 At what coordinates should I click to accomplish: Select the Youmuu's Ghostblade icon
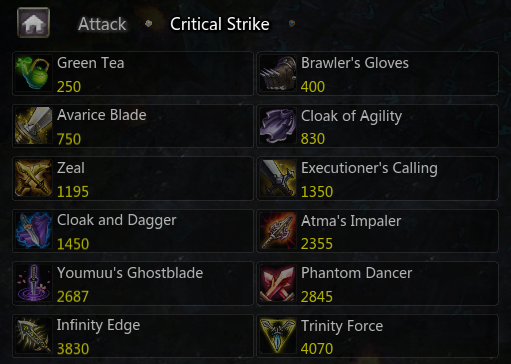(33, 283)
